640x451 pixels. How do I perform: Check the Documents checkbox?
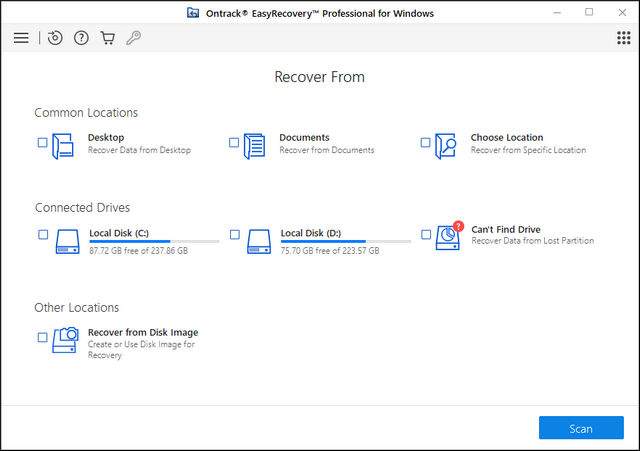tap(234, 142)
